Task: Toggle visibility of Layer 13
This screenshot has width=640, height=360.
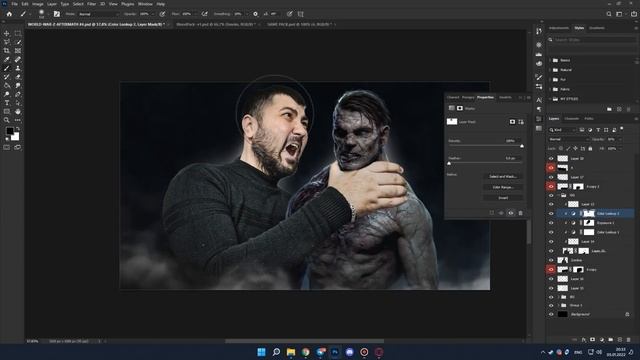Action: [551, 204]
